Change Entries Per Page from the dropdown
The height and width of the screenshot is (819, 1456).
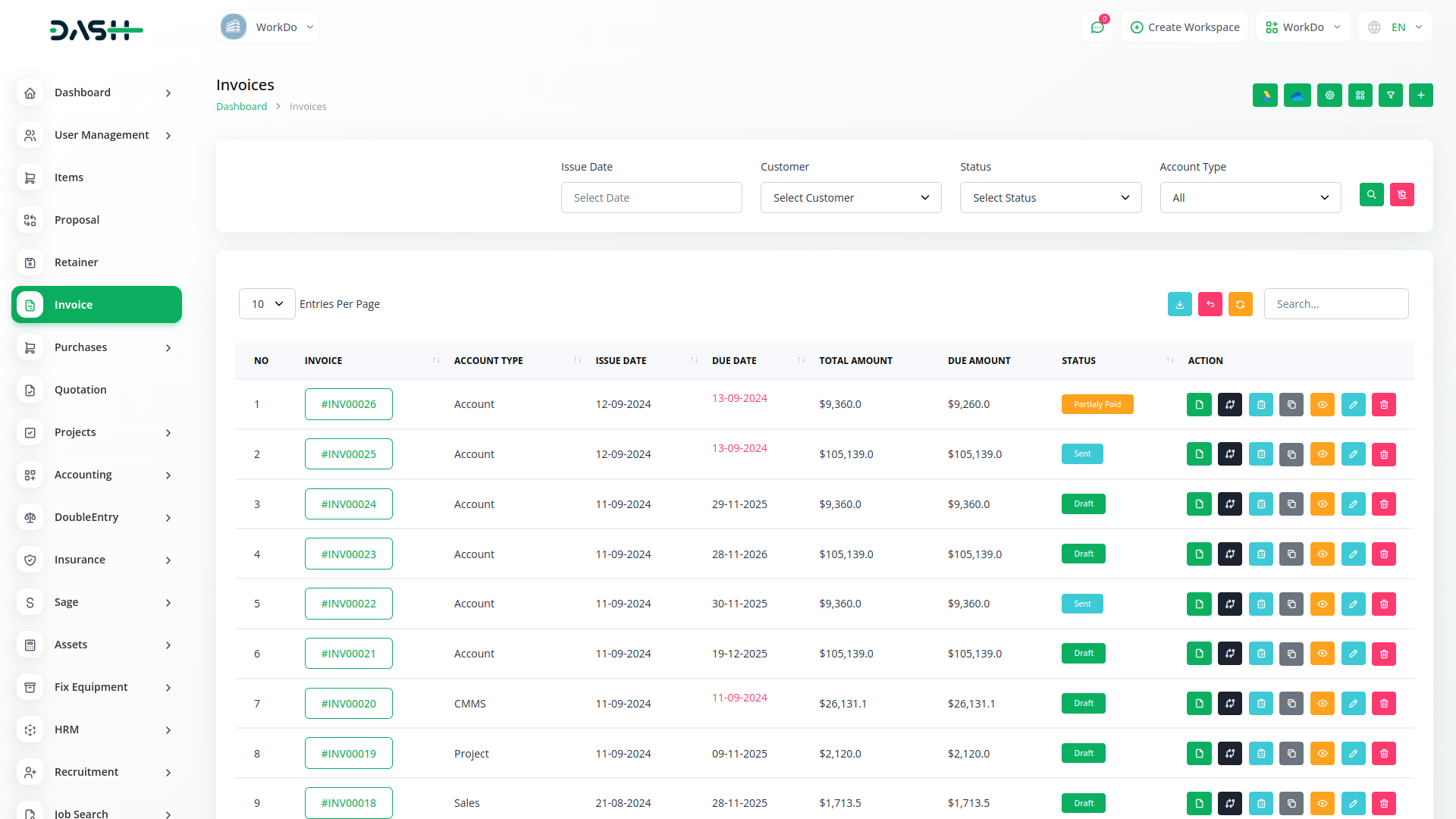(x=266, y=303)
